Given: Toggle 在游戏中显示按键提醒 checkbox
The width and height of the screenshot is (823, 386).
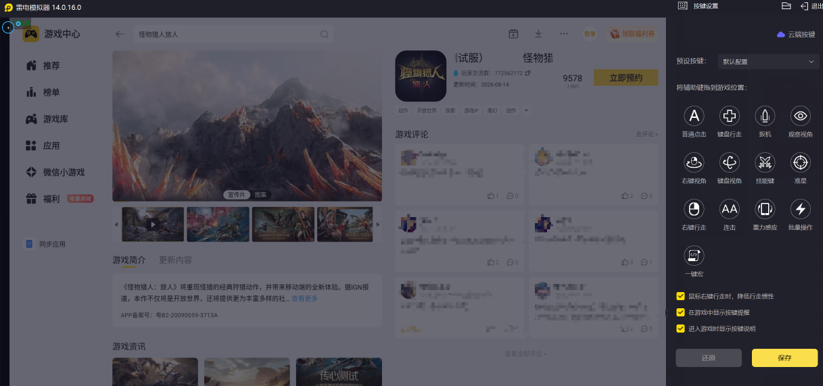Looking at the screenshot, I should 680,312.
